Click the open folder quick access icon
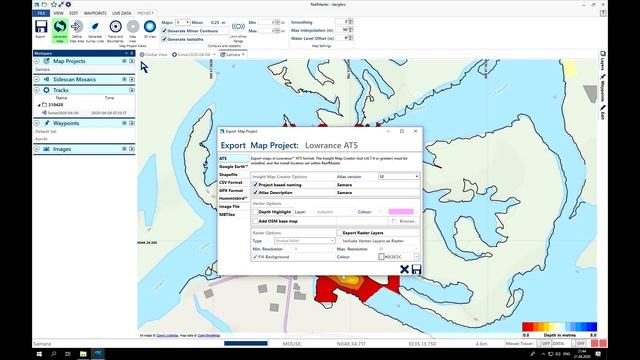Image resolution: width=640 pixels, height=360 pixels. point(44,4)
